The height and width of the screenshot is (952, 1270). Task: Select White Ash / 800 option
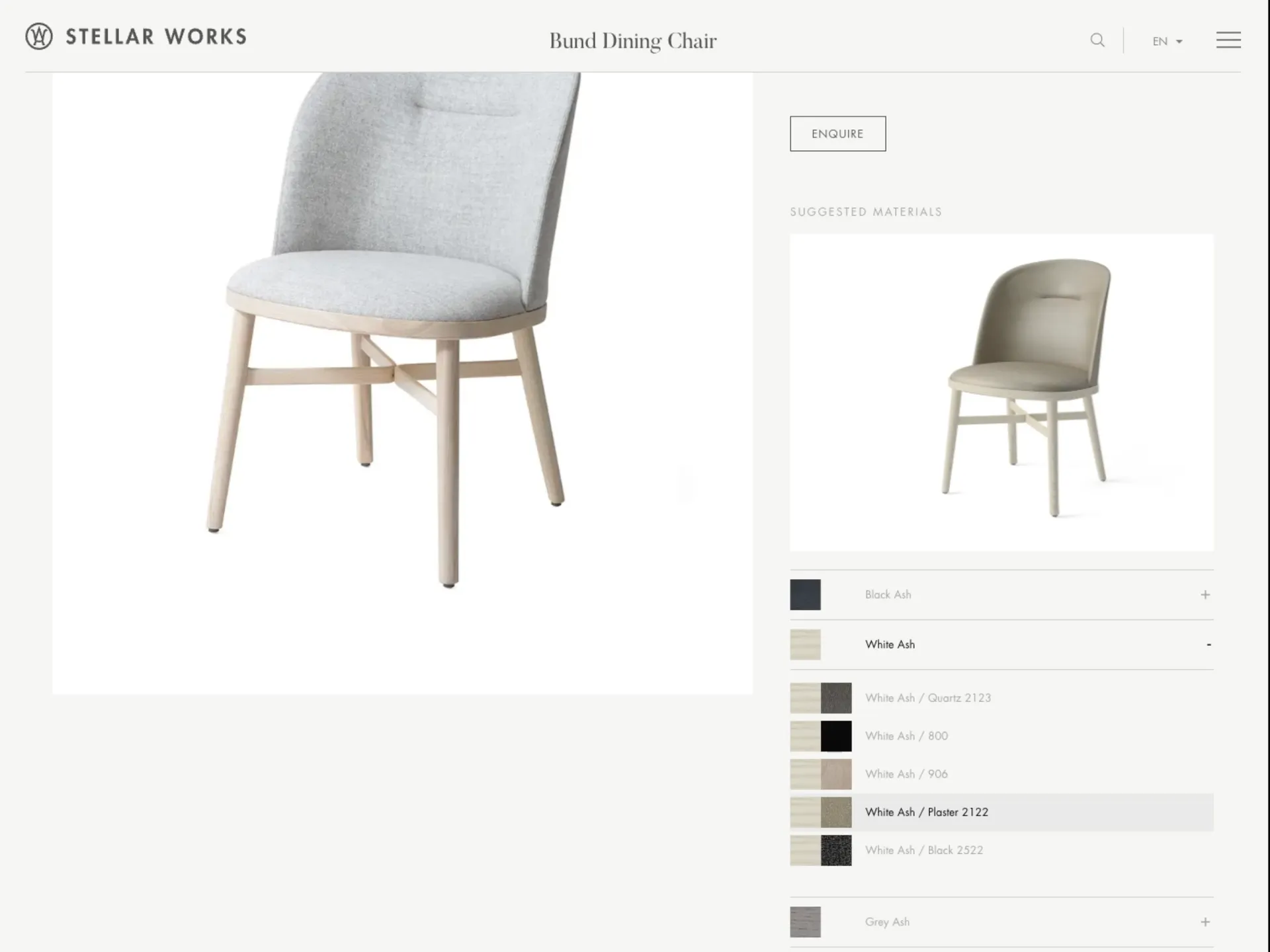pos(1001,736)
